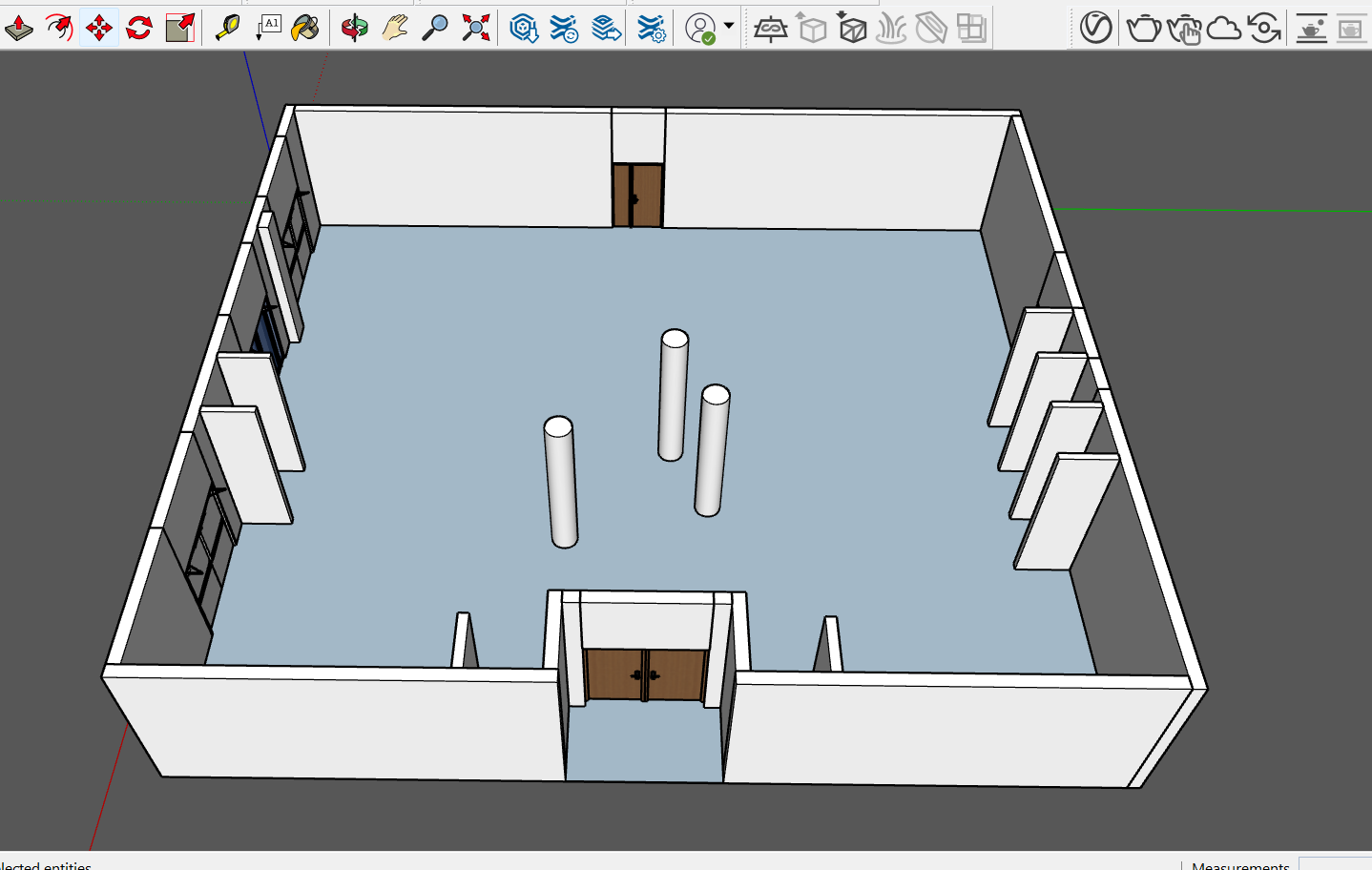Select the Pan hand tool
The height and width of the screenshot is (870, 1372).
(x=394, y=28)
